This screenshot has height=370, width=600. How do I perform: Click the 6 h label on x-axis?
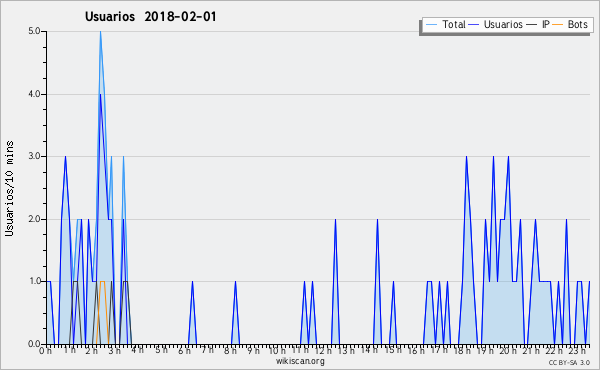point(184,351)
